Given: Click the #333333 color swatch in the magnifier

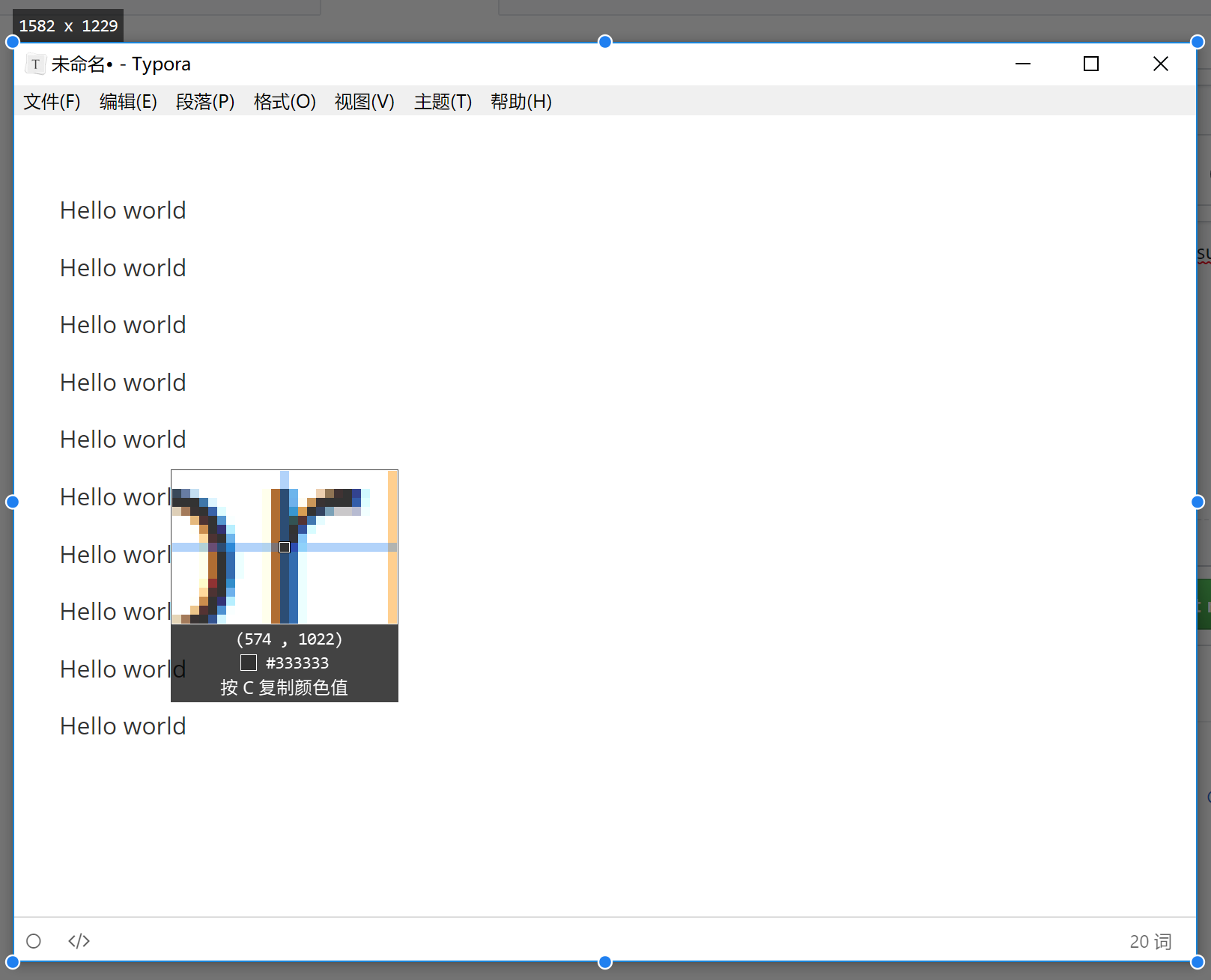Looking at the screenshot, I should (248, 662).
